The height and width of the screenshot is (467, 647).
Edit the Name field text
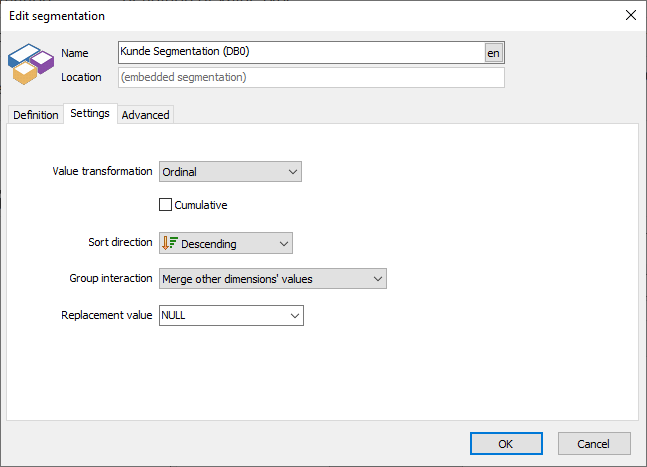(x=301, y=52)
